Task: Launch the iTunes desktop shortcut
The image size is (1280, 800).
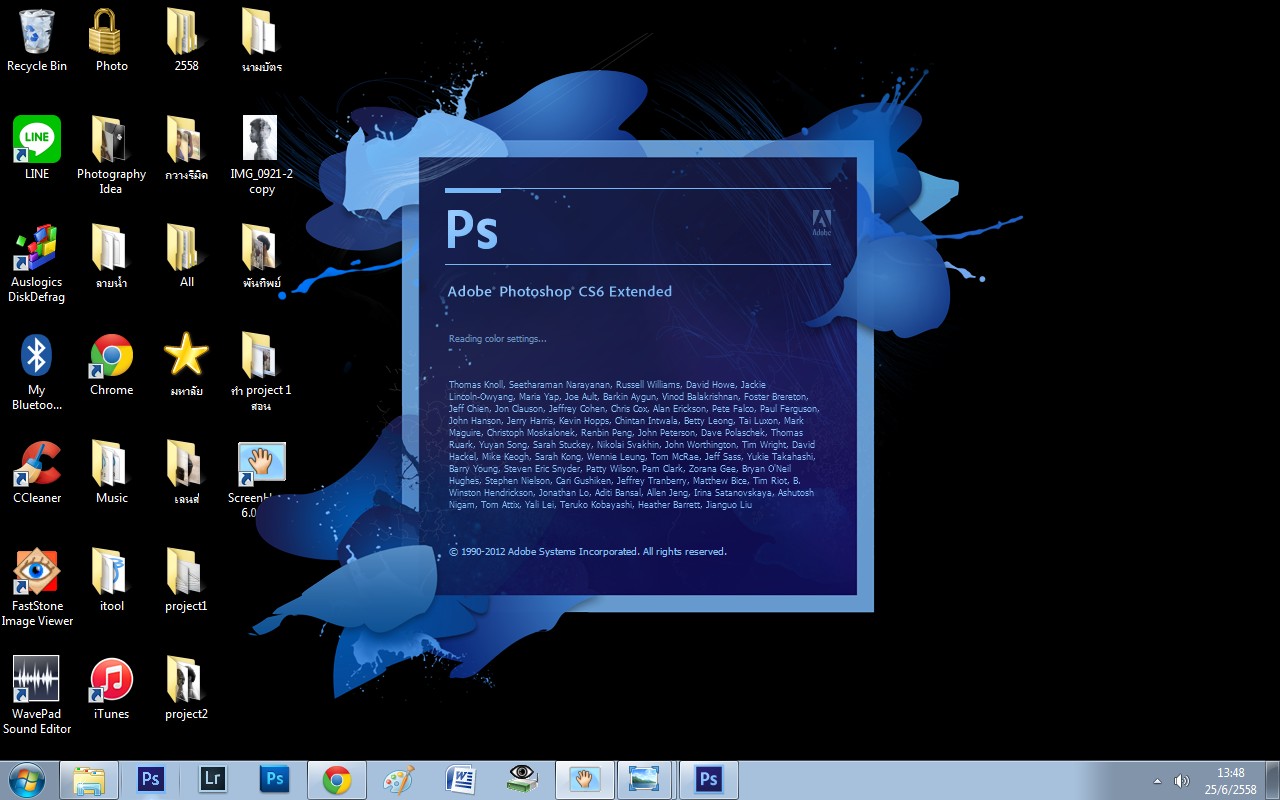Action: pyautogui.click(x=111, y=688)
